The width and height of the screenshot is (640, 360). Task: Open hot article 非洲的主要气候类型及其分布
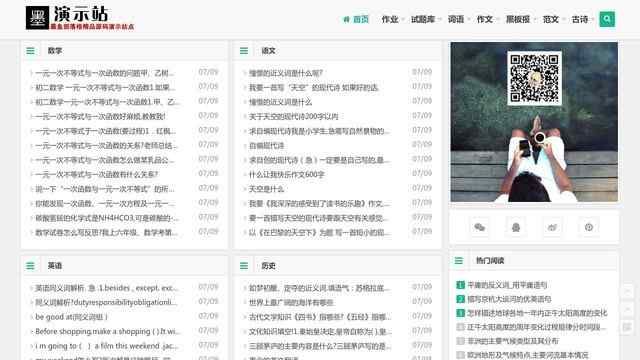tap(513, 341)
